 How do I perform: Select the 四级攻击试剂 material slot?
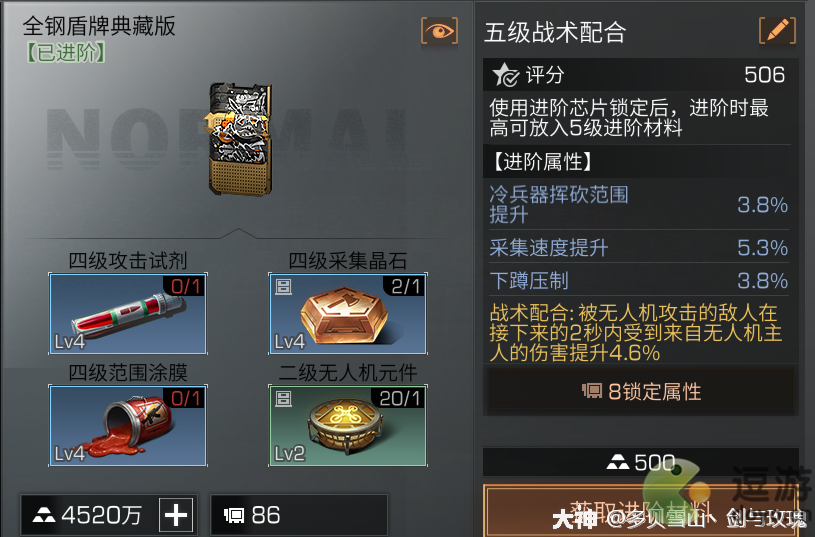(x=128, y=313)
